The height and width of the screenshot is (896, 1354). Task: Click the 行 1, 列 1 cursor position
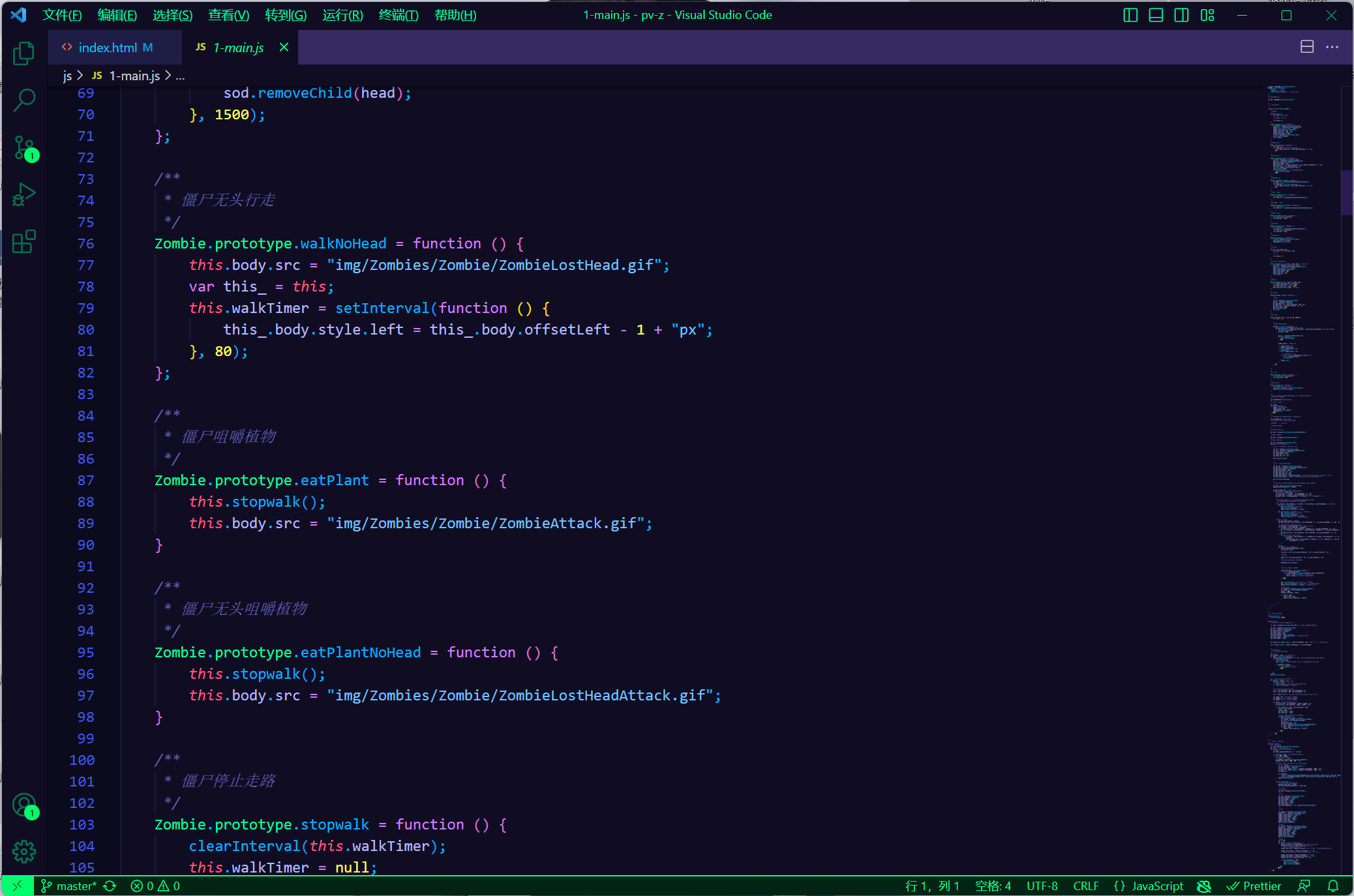(x=932, y=886)
